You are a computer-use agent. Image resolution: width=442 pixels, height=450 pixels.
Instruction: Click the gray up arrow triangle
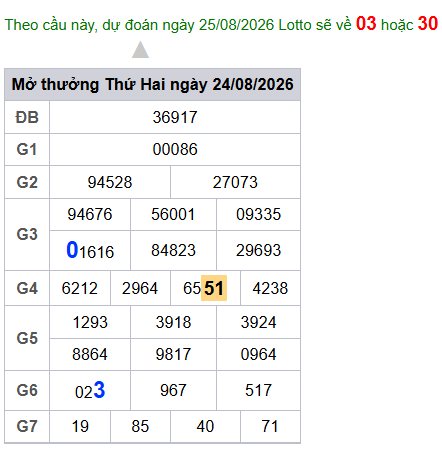pos(140,50)
